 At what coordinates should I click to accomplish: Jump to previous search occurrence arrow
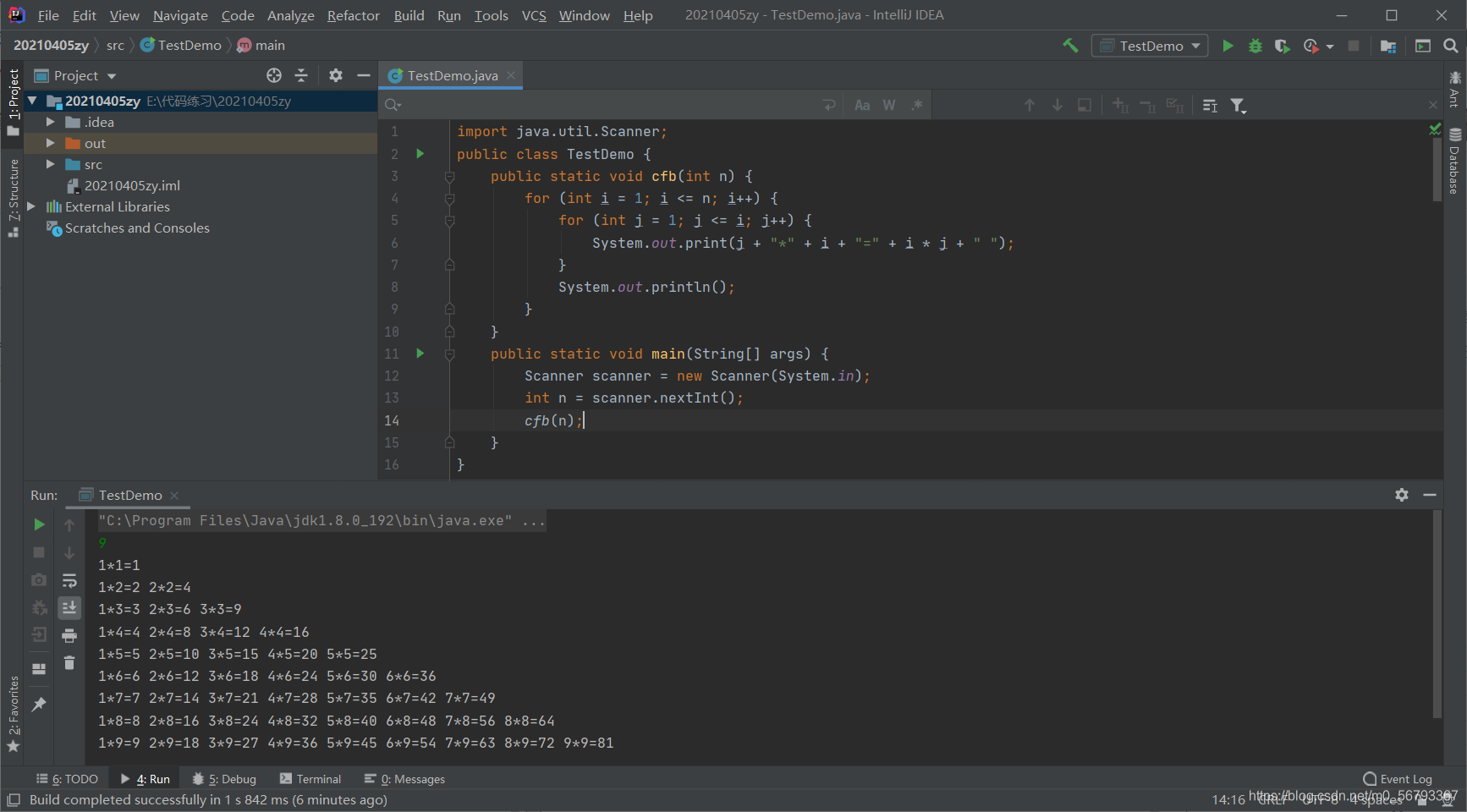click(x=1030, y=105)
